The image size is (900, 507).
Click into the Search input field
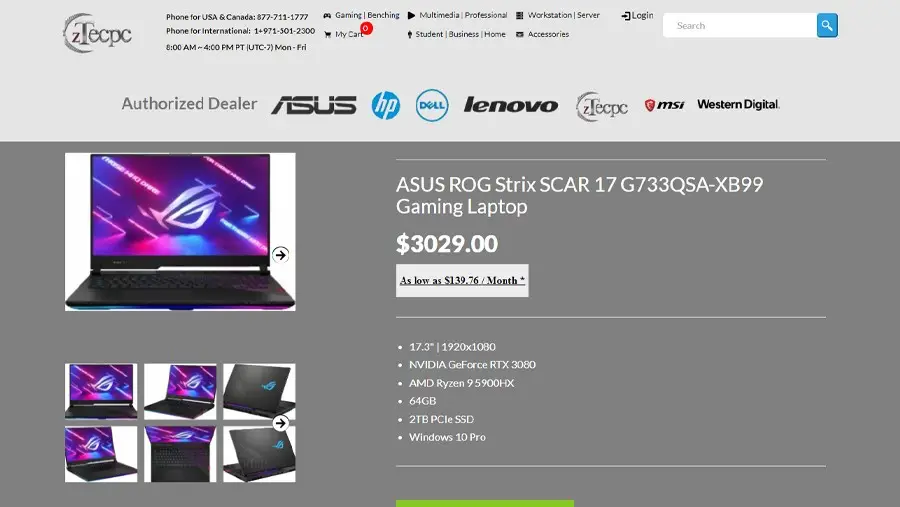coord(740,25)
